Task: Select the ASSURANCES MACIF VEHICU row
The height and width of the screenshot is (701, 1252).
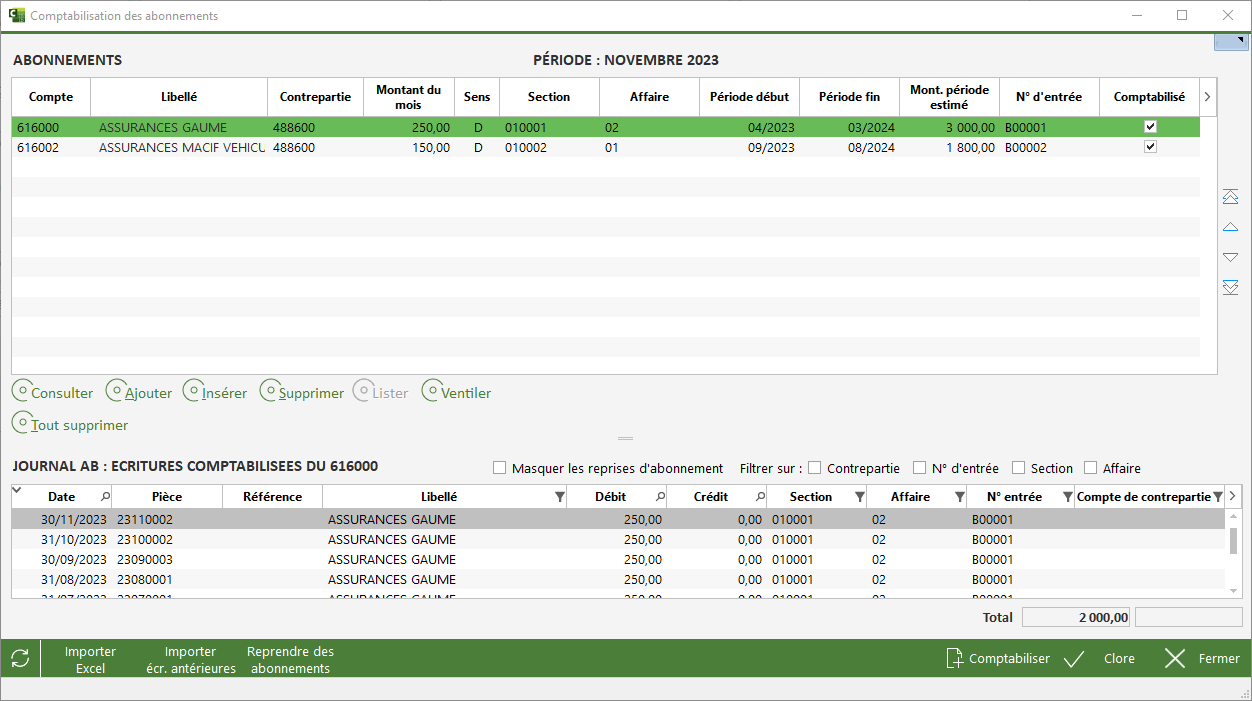Action: (x=180, y=147)
